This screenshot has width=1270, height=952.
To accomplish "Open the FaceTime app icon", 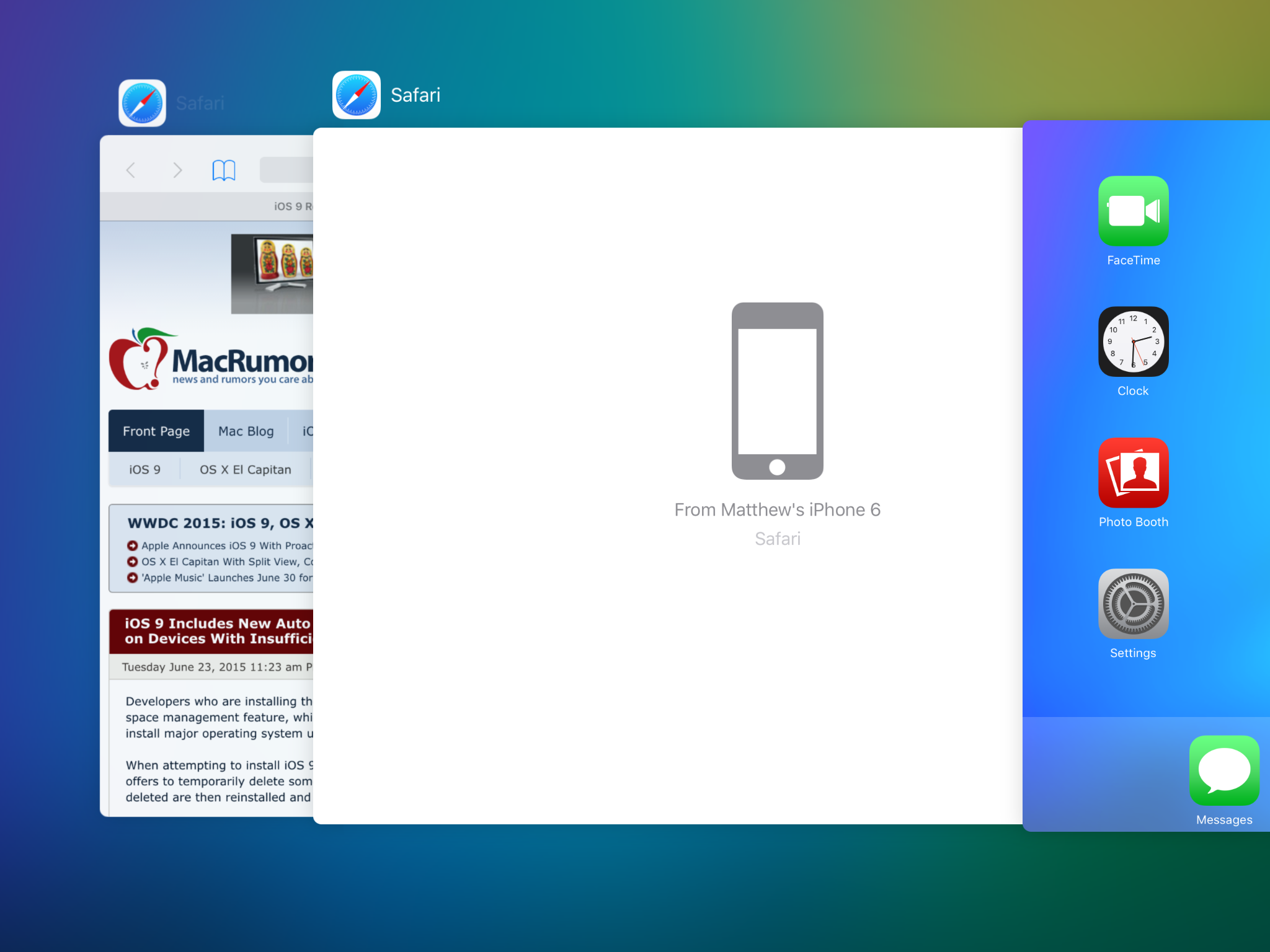I will [x=1133, y=211].
